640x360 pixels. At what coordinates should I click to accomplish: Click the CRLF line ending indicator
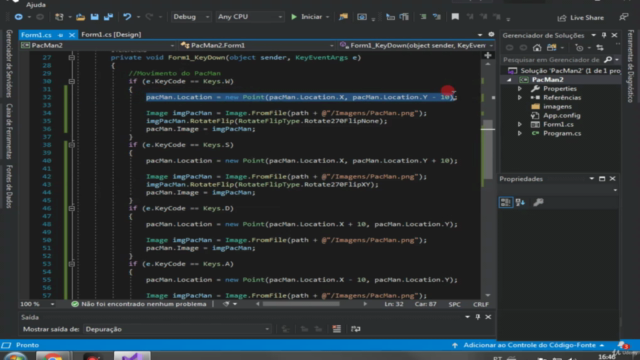480,304
